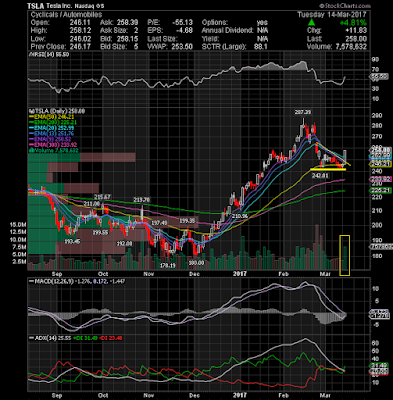This screenshot has height=400, width=393.
Task: Click the blue EMA(13) legend entry
Action: 52,133
